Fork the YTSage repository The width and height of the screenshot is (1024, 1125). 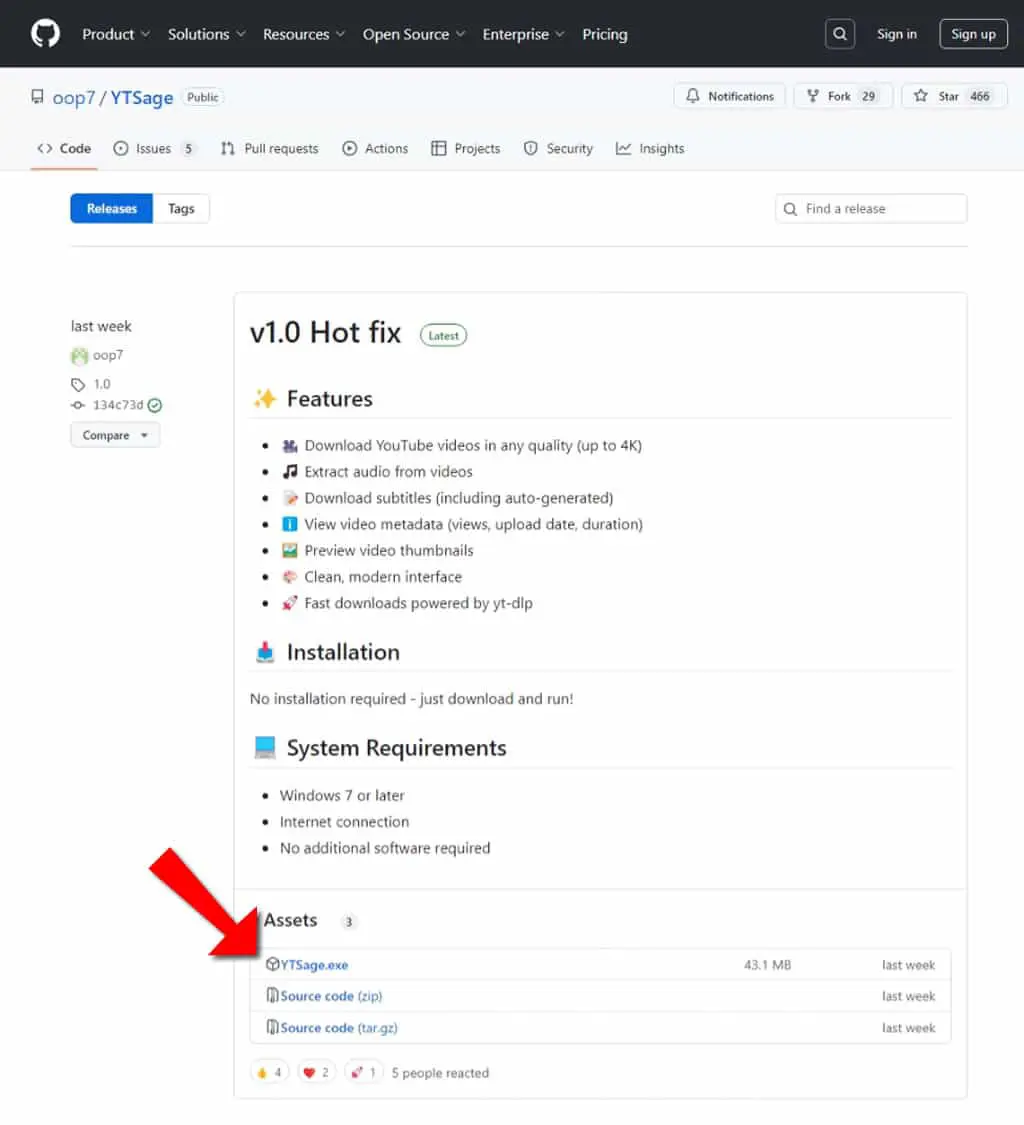click(842, 96)
